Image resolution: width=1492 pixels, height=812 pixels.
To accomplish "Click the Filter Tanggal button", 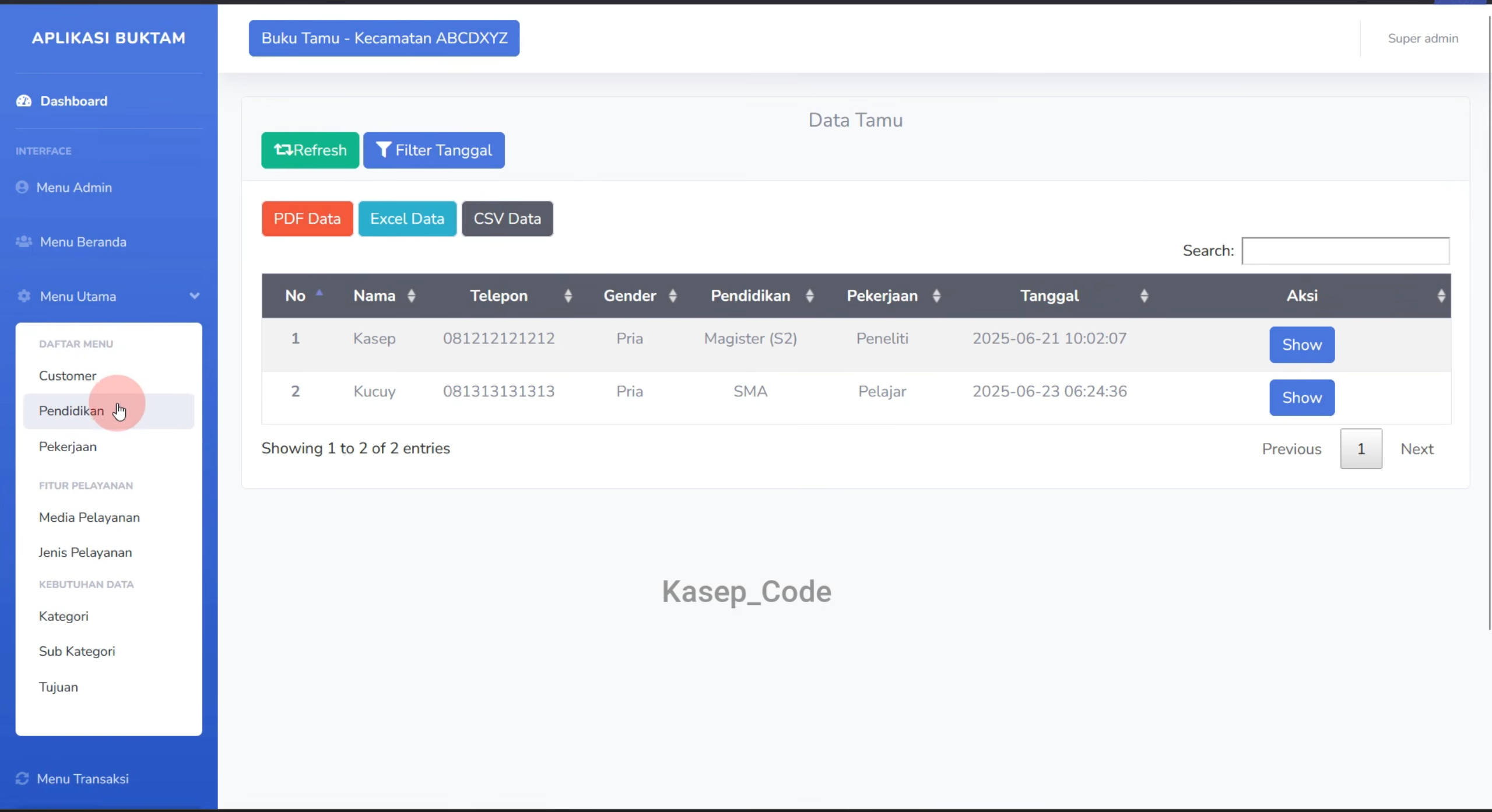I will point(434,150).
